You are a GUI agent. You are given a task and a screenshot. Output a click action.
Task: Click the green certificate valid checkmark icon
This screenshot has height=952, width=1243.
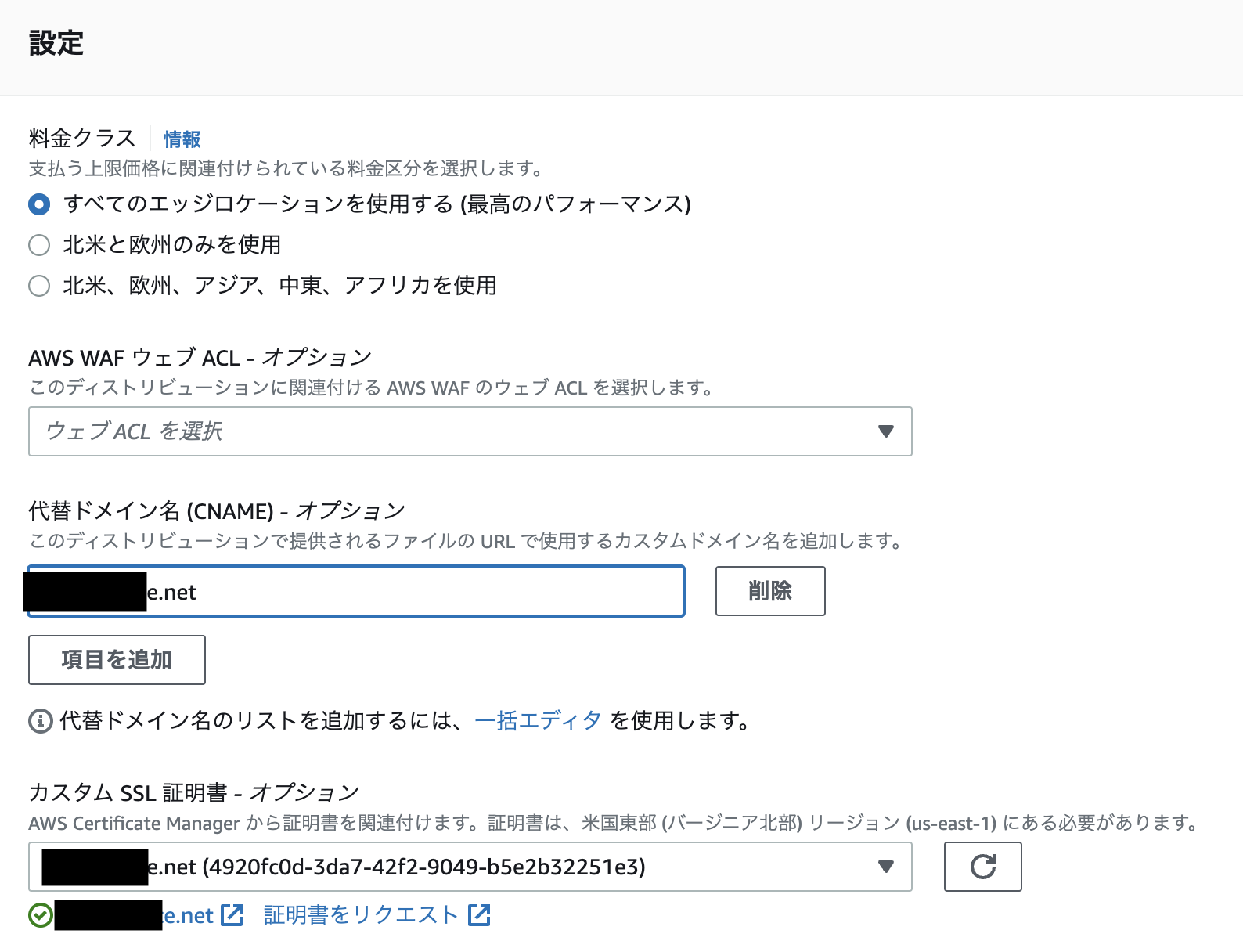click(x=41, y=915)
